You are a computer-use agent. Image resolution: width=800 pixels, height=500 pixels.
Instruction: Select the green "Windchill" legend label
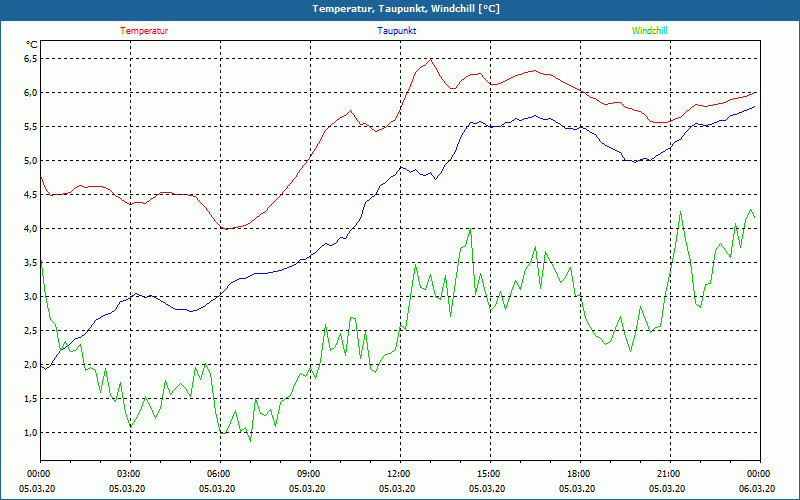coord(649,31)
